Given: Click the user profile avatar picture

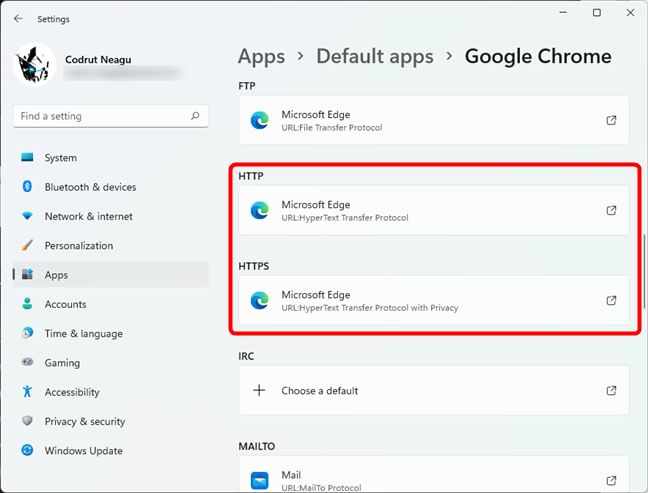Looking at the screenshot, I should click(34, 65).
